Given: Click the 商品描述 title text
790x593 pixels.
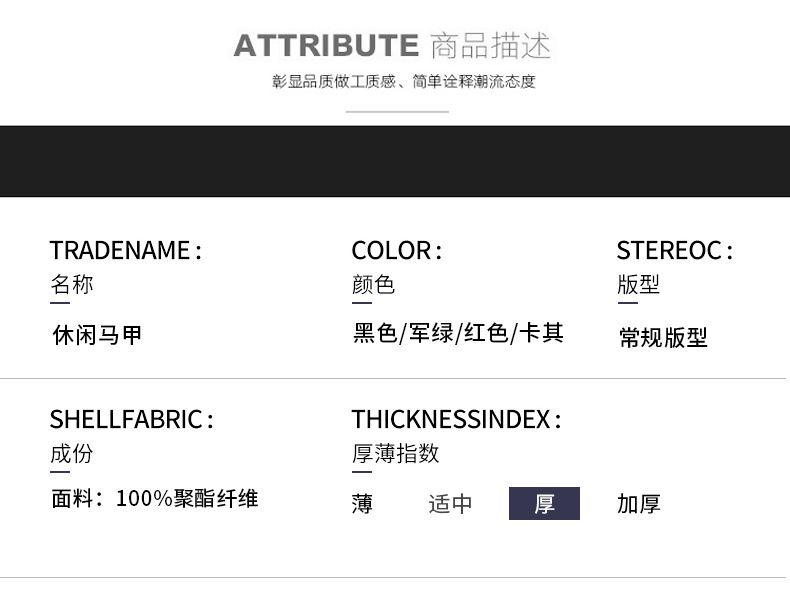Looking at the screenshot, I should click(x=490, y=46).
